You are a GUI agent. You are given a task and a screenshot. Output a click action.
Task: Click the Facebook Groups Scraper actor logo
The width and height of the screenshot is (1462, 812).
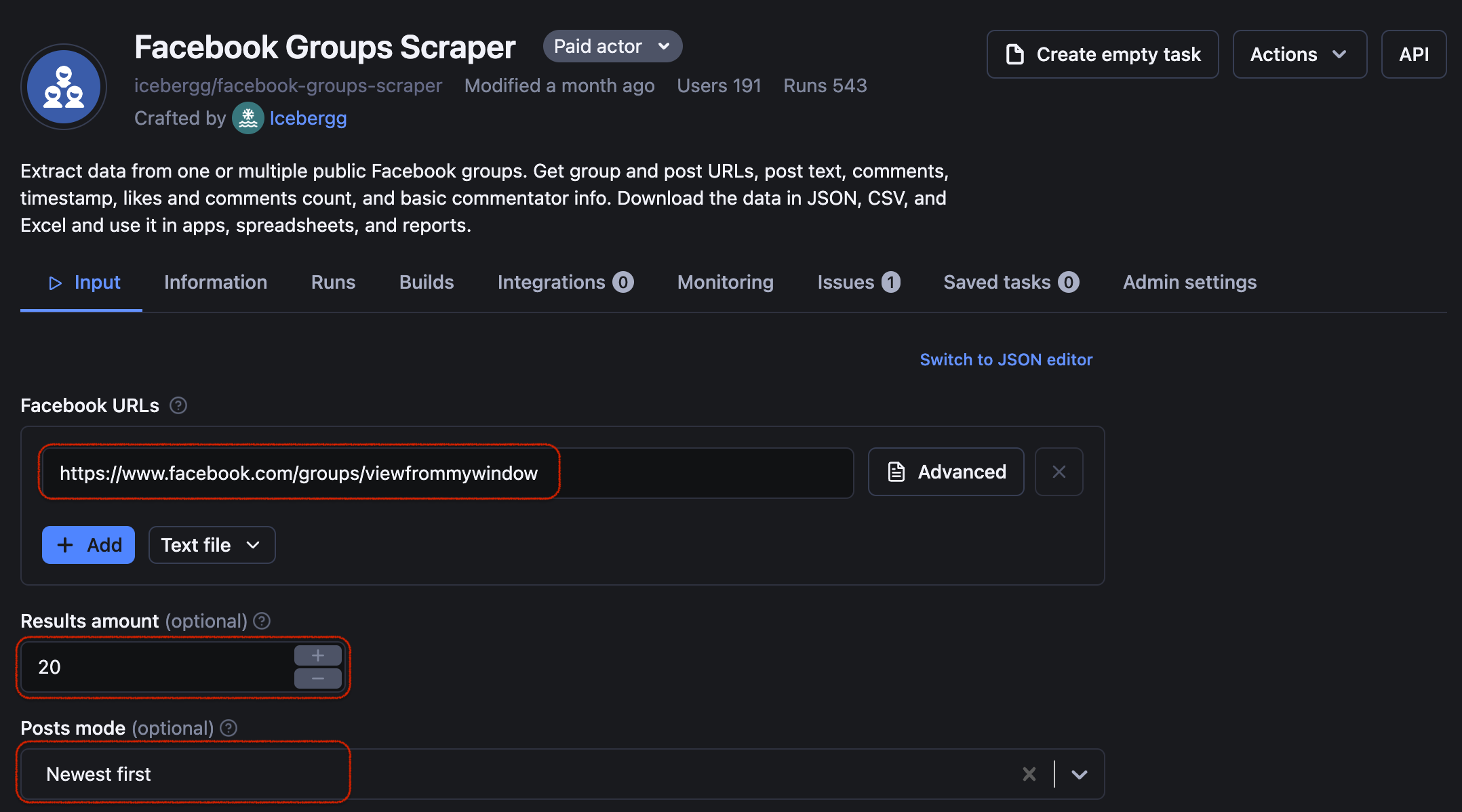tap(64, 87)
